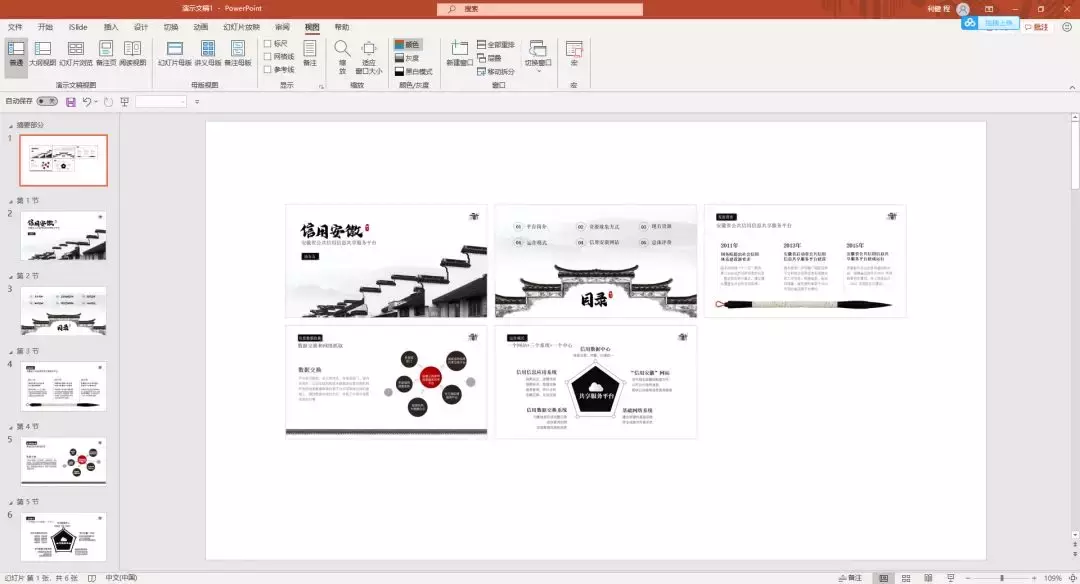The height and width of the screenshot is (584, 1080).
Task: Collapse the 第 1 节 section
Action: coord(11,201)
